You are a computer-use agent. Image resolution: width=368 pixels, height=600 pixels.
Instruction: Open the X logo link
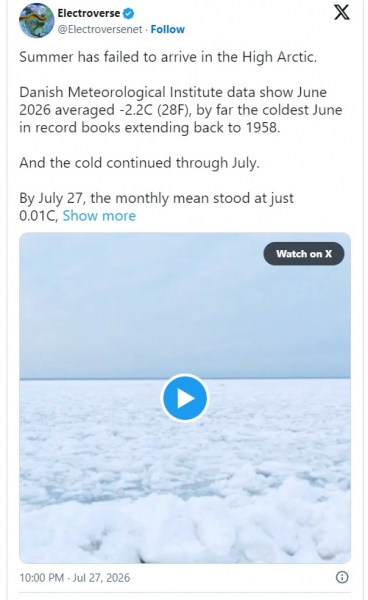coord(342,13)
